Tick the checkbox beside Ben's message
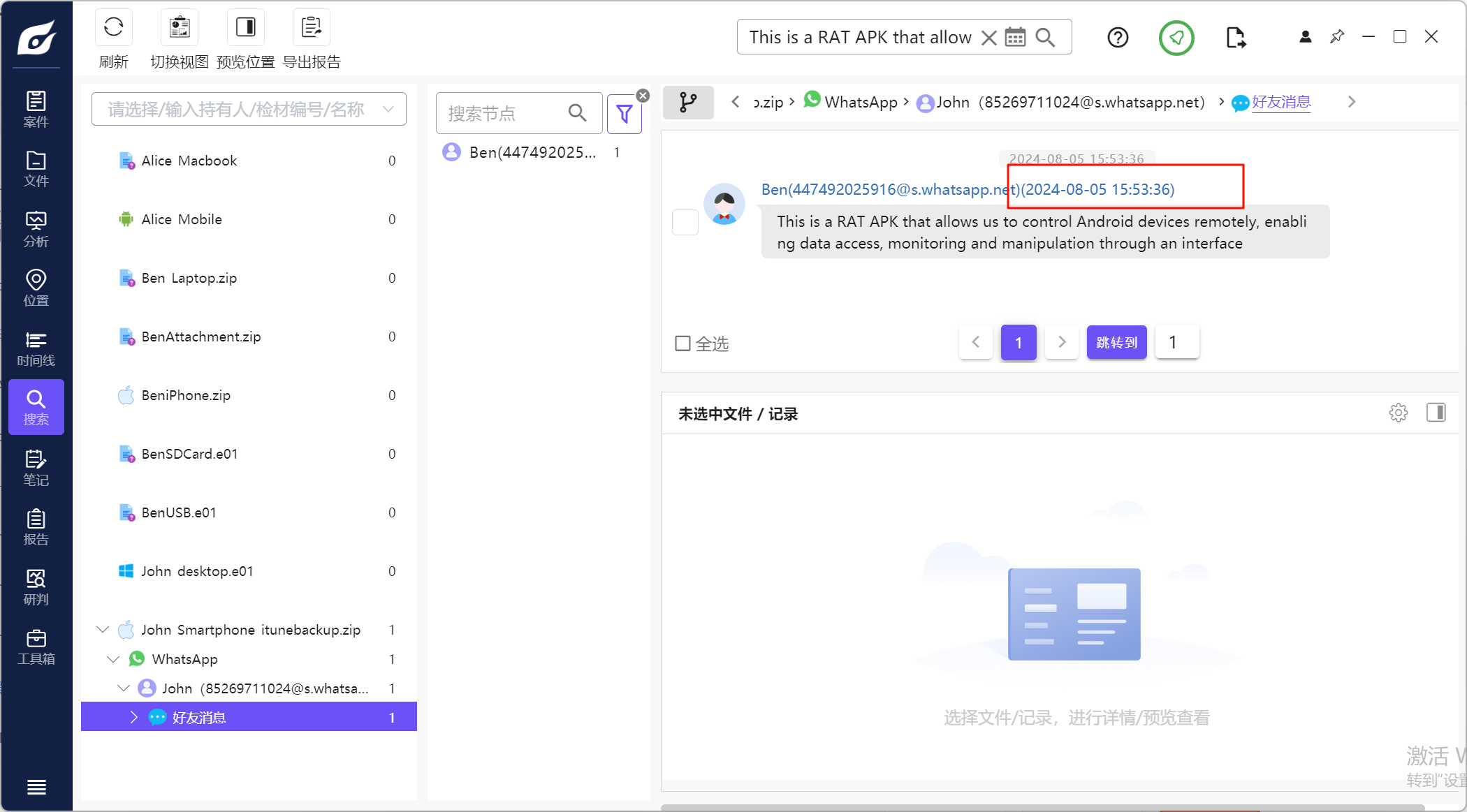This screenshot has height=812, width=1467. (685, 222)
